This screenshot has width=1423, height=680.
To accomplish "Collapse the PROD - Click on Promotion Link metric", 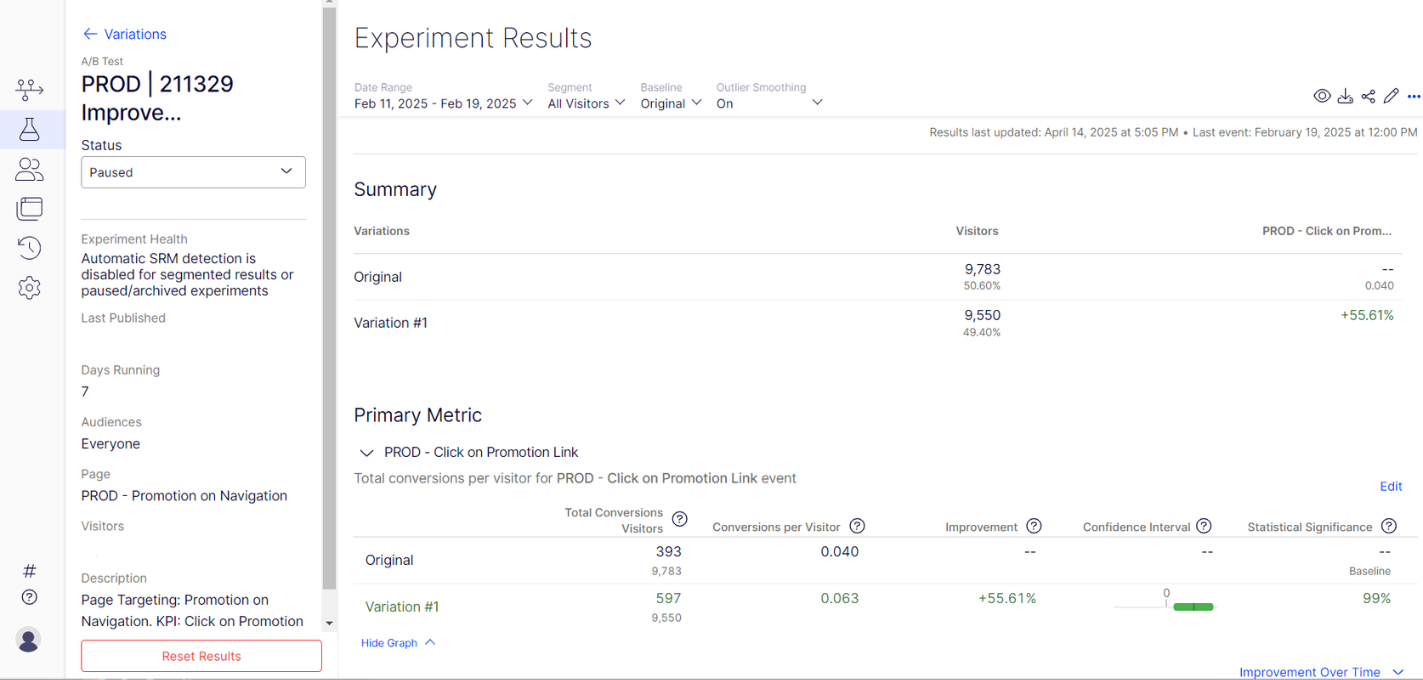I will [366, 453].
